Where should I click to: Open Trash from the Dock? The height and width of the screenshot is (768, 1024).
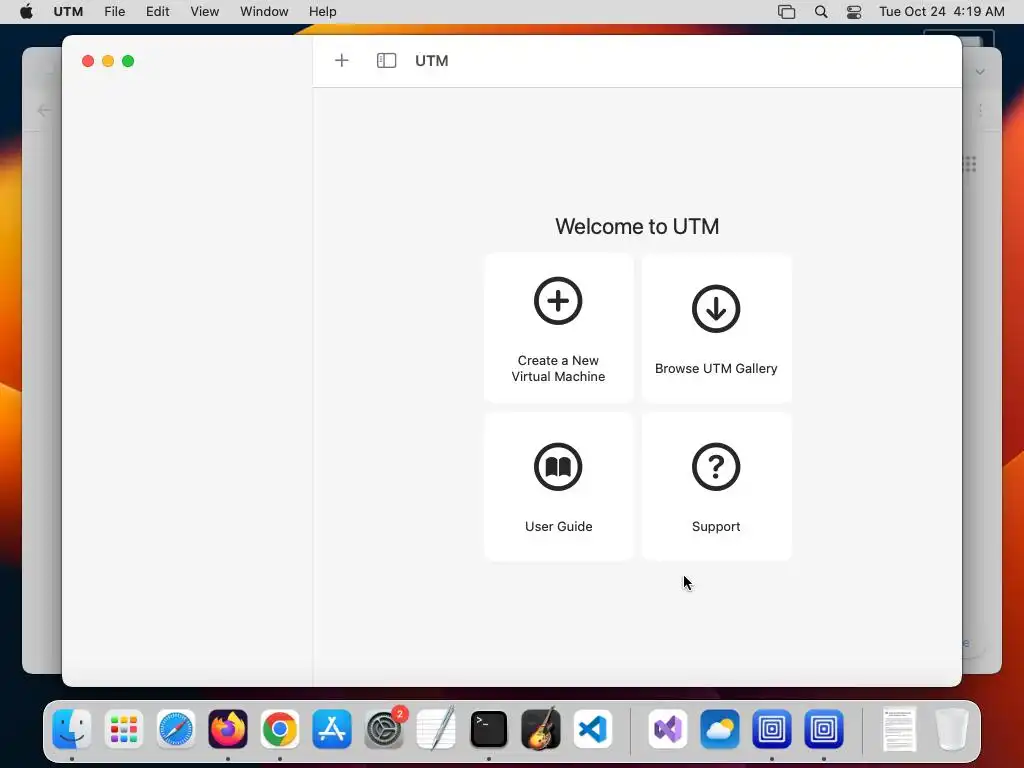click(x=951, y=729)
